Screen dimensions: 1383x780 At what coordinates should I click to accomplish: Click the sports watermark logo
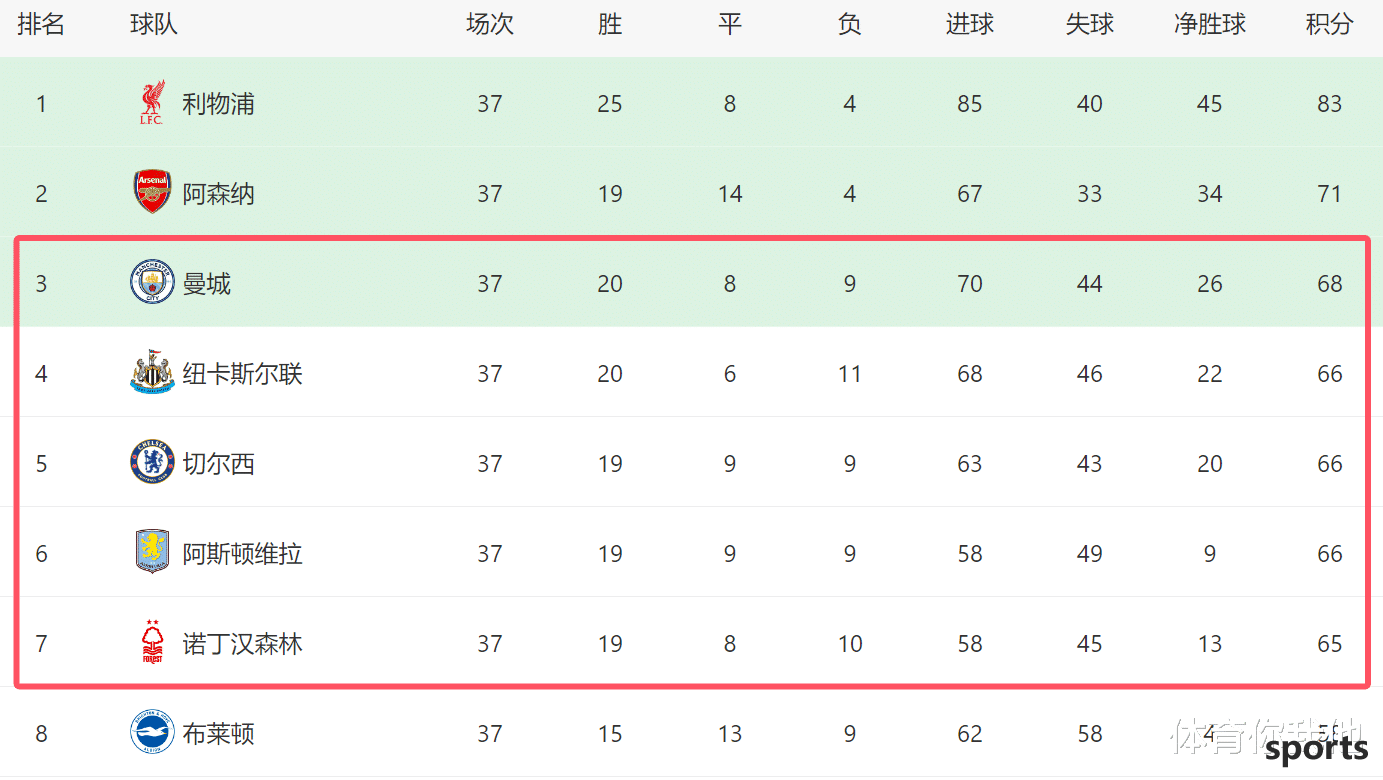[x=1317, y=748]
